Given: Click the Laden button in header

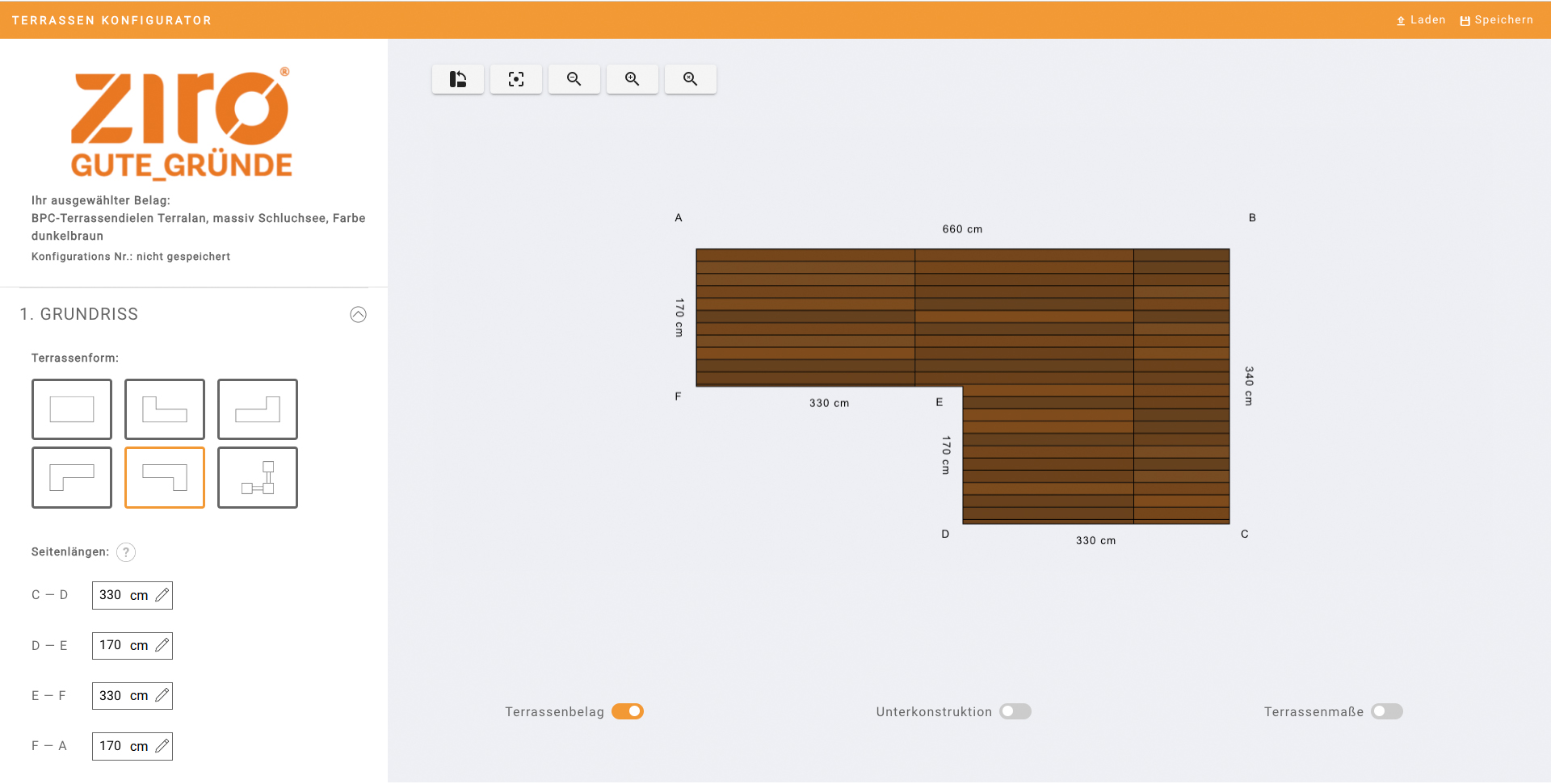Looking at the screenshot, I should pyautogui.click(x=1421, y=20).
